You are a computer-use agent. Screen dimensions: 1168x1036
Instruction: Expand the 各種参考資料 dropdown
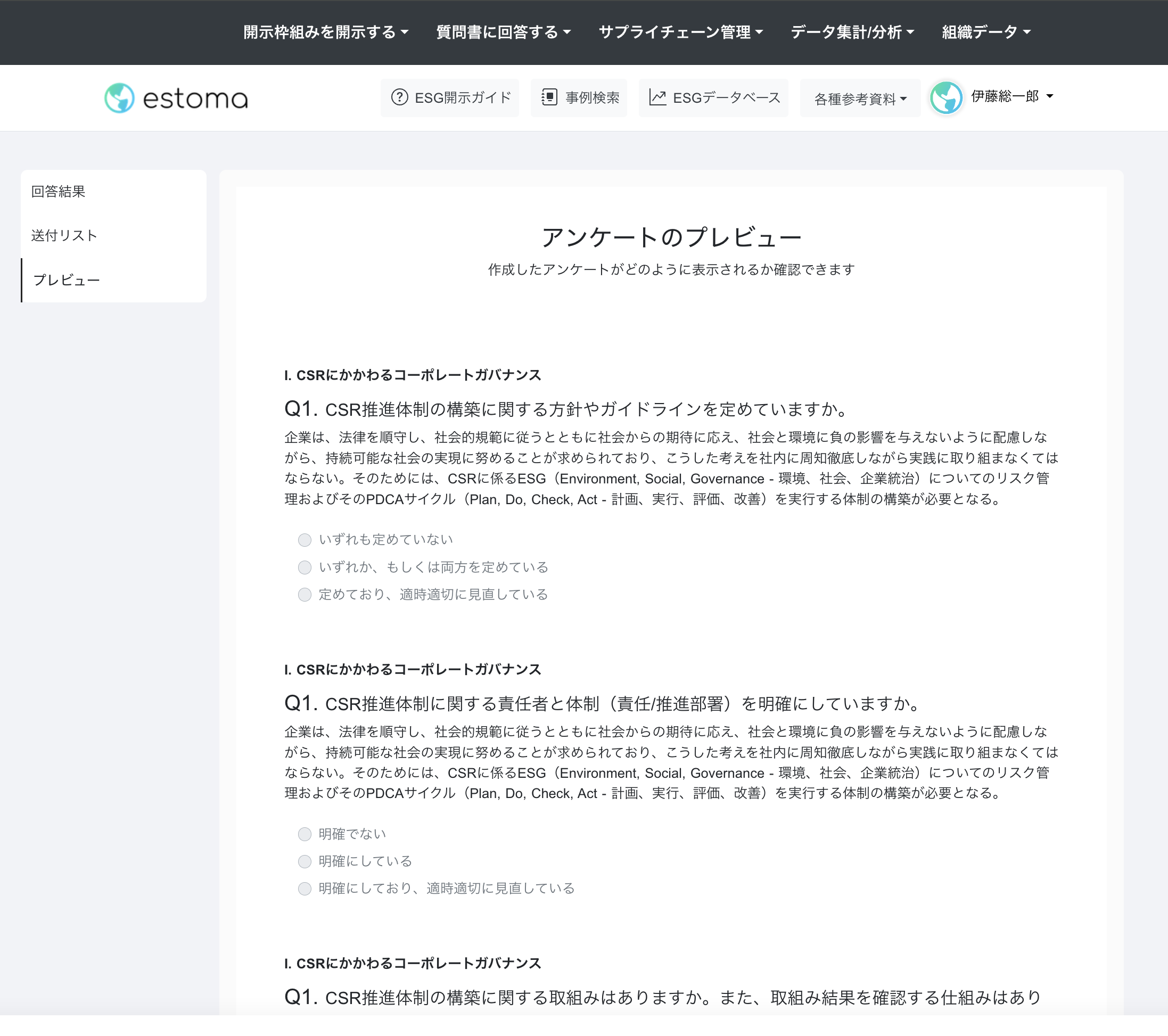[x=859, y=98]
